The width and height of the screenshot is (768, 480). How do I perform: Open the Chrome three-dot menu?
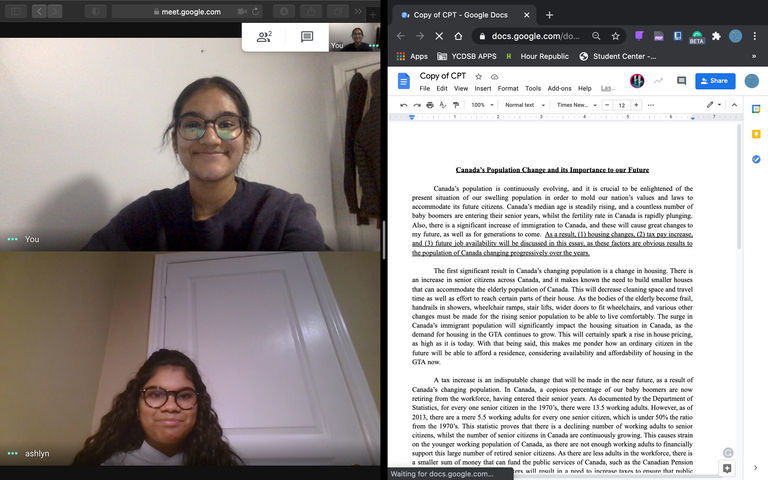pos(755,36)
